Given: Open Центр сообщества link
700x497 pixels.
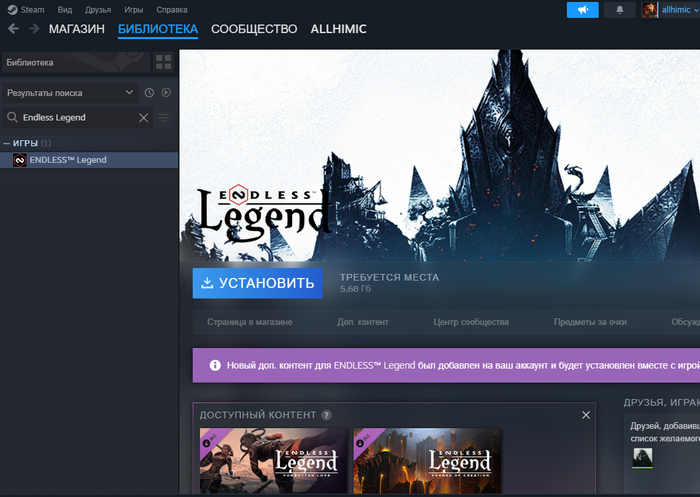Looking at the screenshot, I should [x=471, y=322].
